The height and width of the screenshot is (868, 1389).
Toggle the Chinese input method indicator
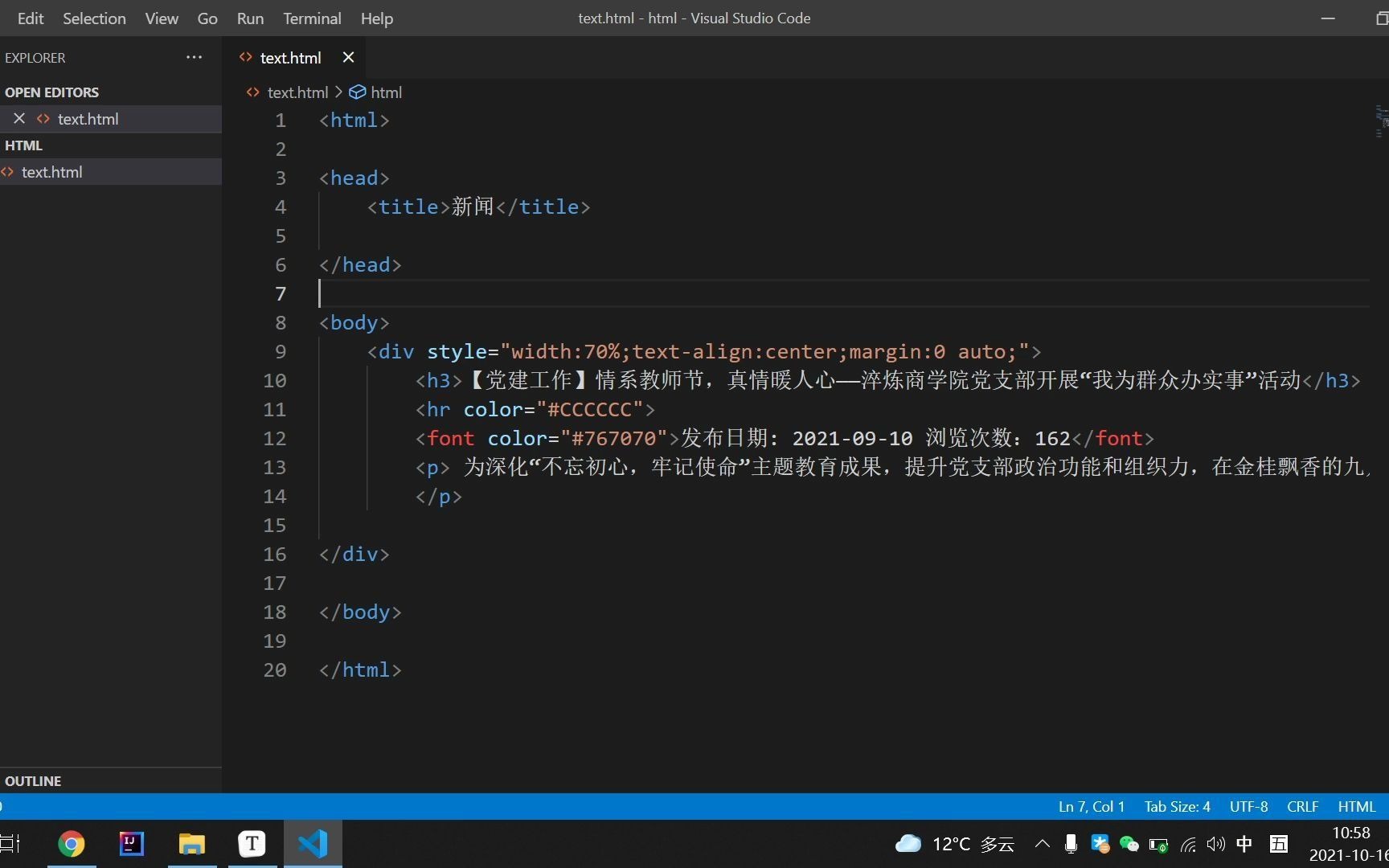(1244, 844)
